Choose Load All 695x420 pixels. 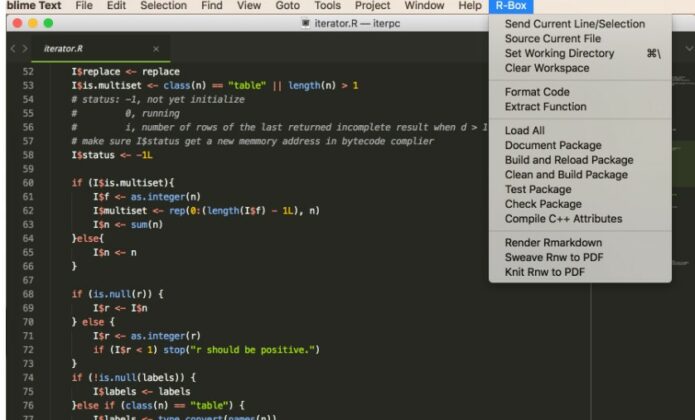coord(580,130)
